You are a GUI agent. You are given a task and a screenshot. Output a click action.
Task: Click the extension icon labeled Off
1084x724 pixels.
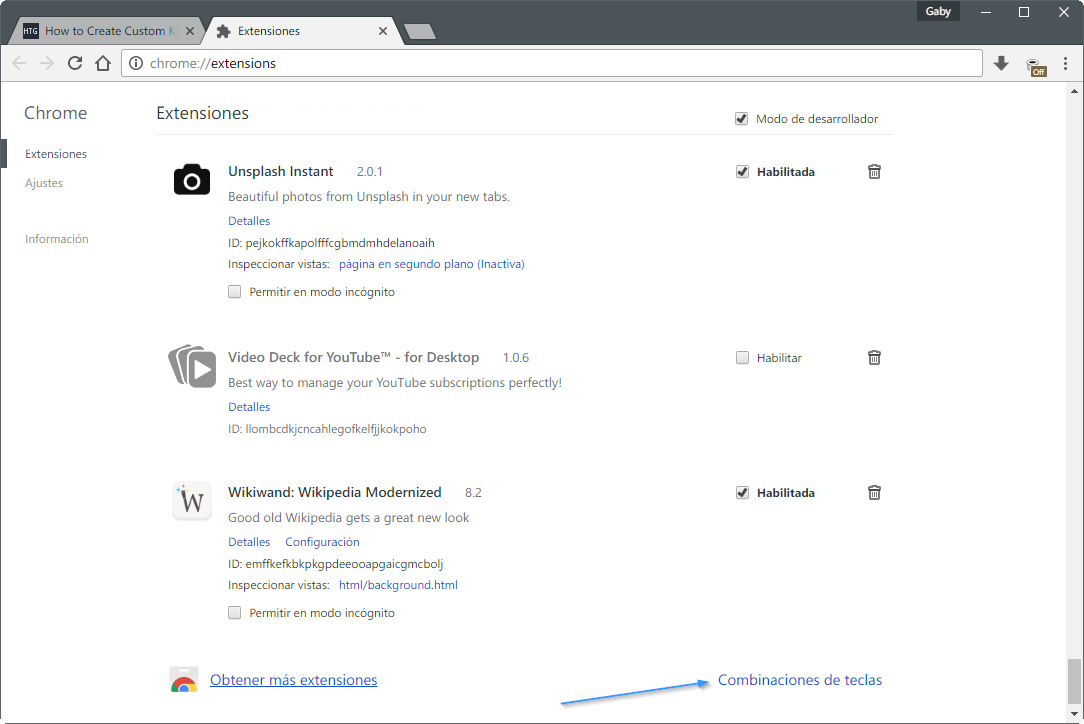pos(1036,67)
